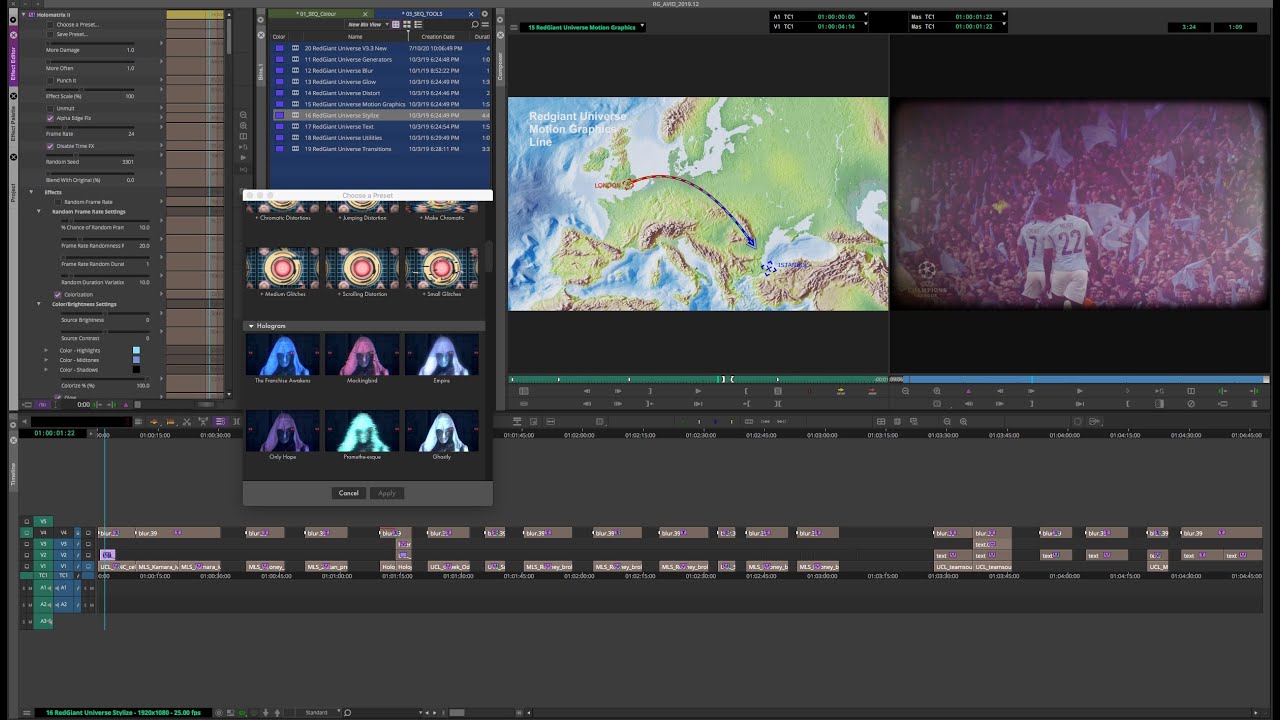Toggle the Alpha Edge Fix checkbox
The height and width of the screenshot is (720, 1280).
(51, 118)
